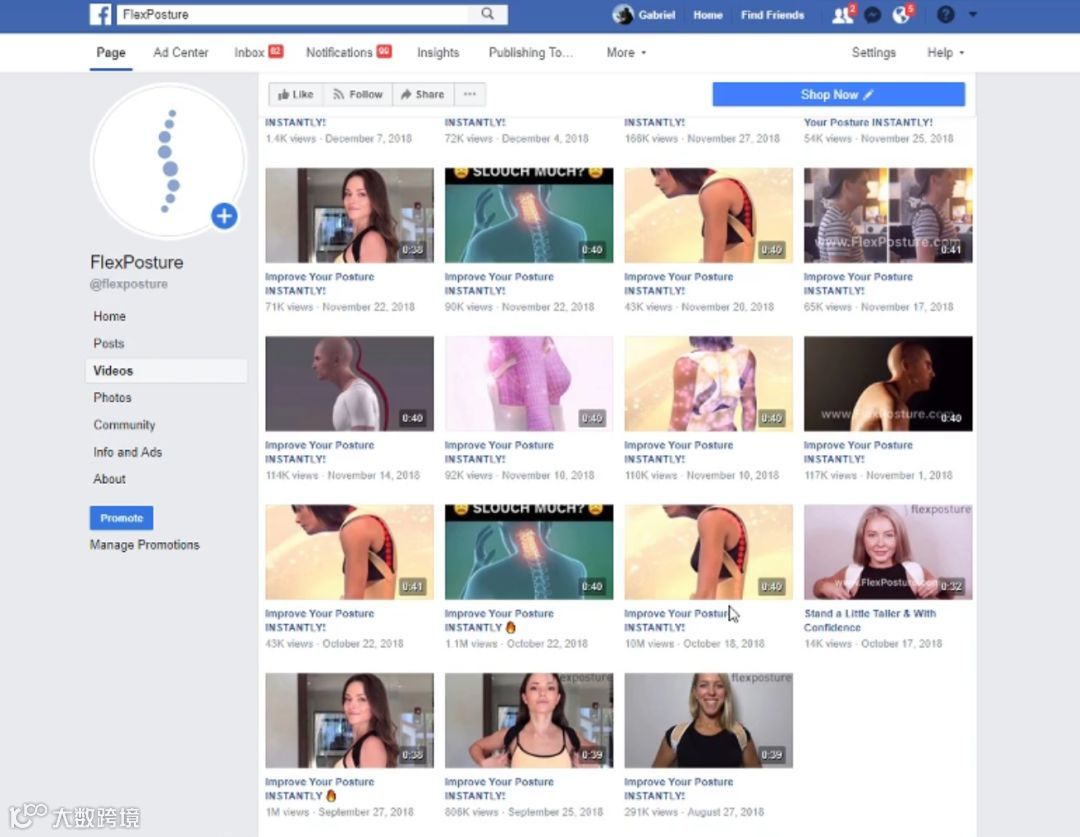Click the FlexPosture page name heading
This screenshot has height=837, width=1080.
(x=136, y=262)
